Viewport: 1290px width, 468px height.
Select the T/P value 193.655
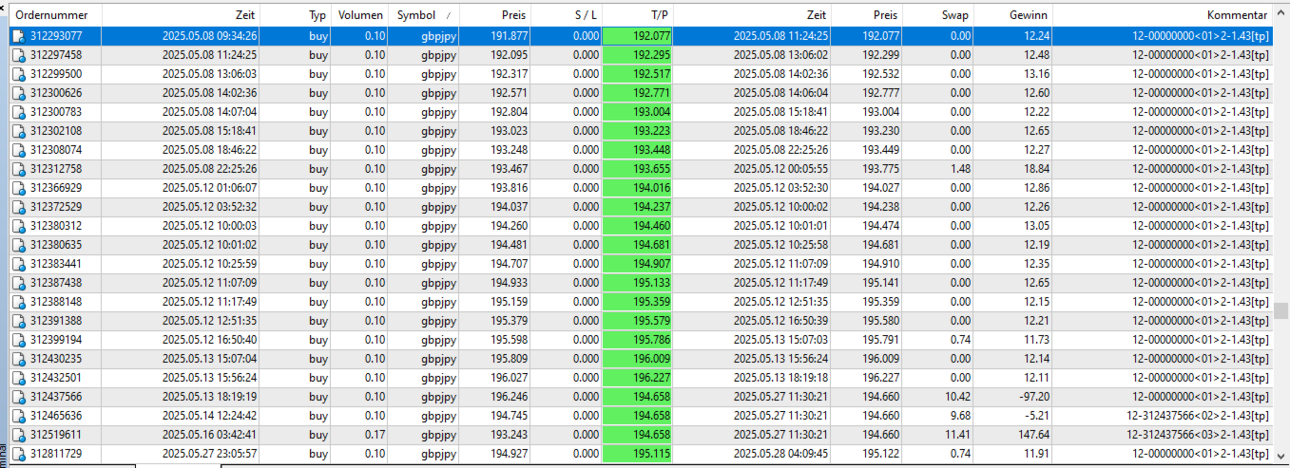(x=638, y=168)
